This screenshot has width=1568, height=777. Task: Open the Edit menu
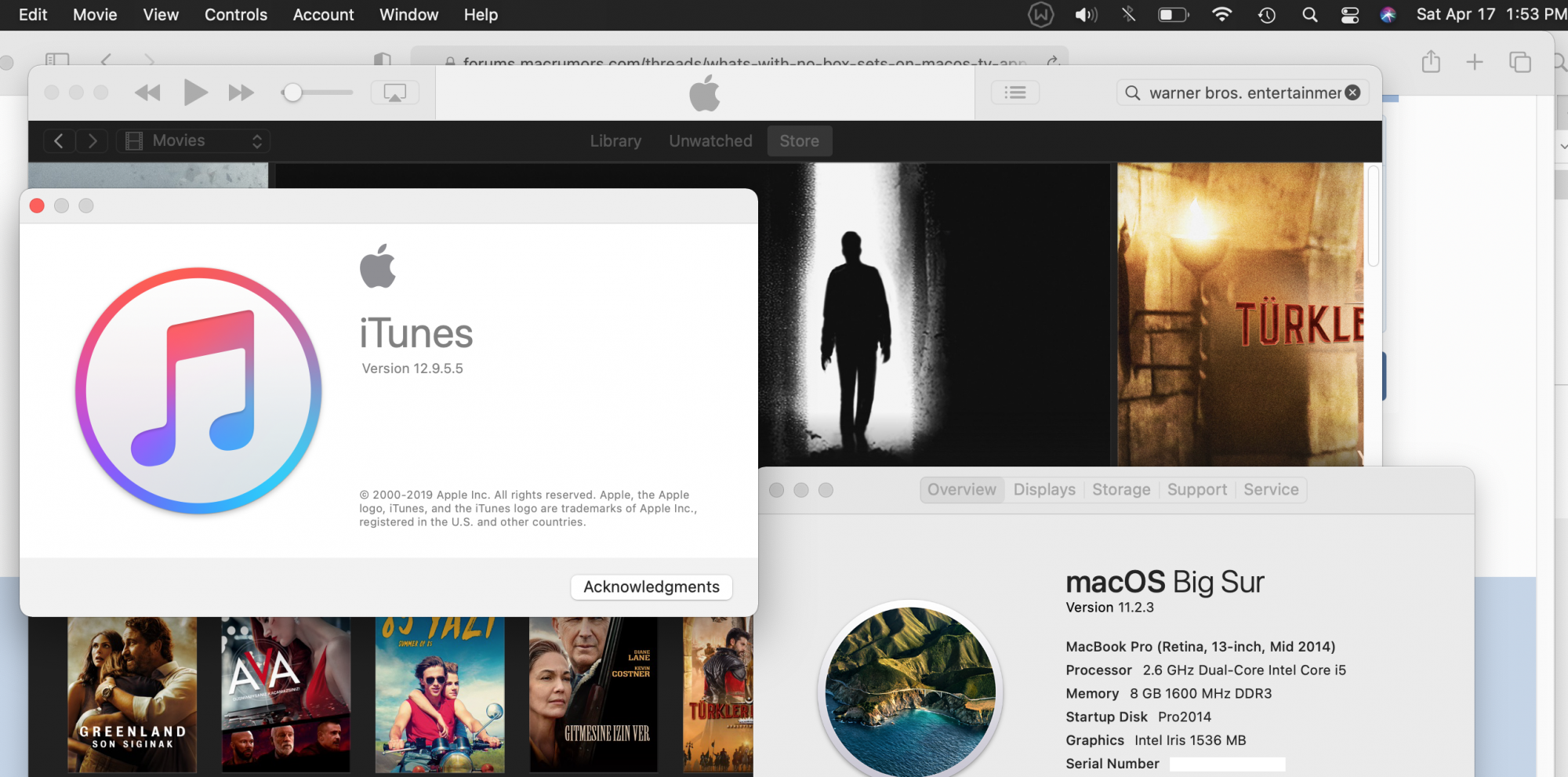pos(33,15)
